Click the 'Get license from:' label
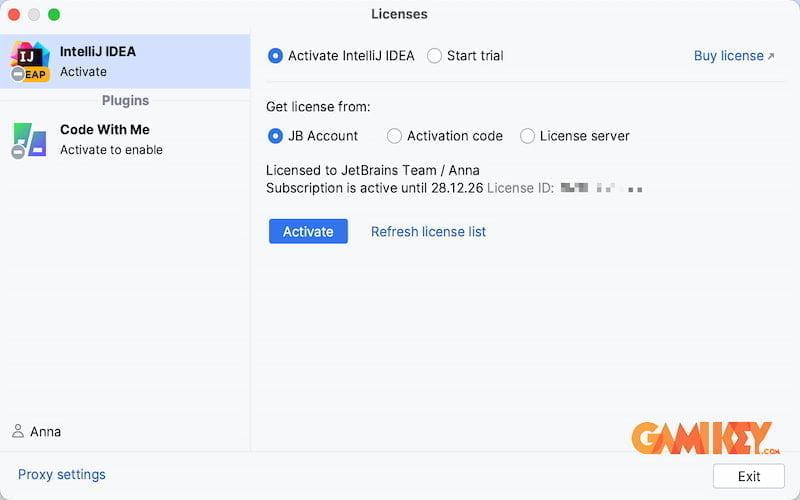Screen dimensions: 800x500 coord(318,107)
